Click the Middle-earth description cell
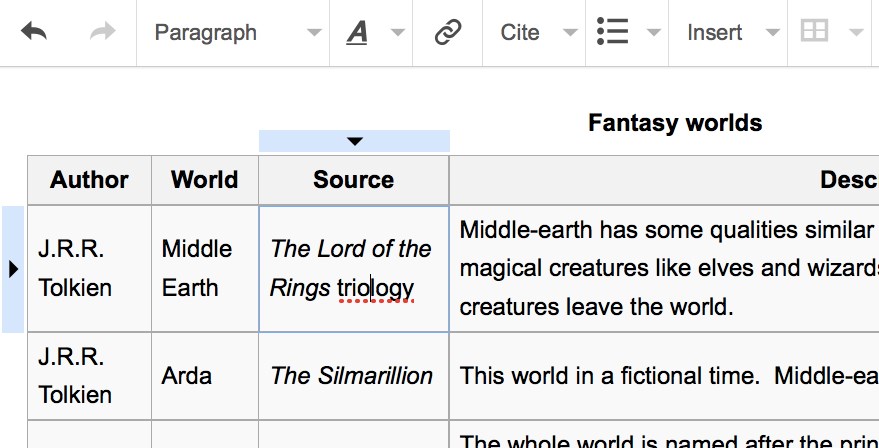879x448 pixels. coord(664,269)
